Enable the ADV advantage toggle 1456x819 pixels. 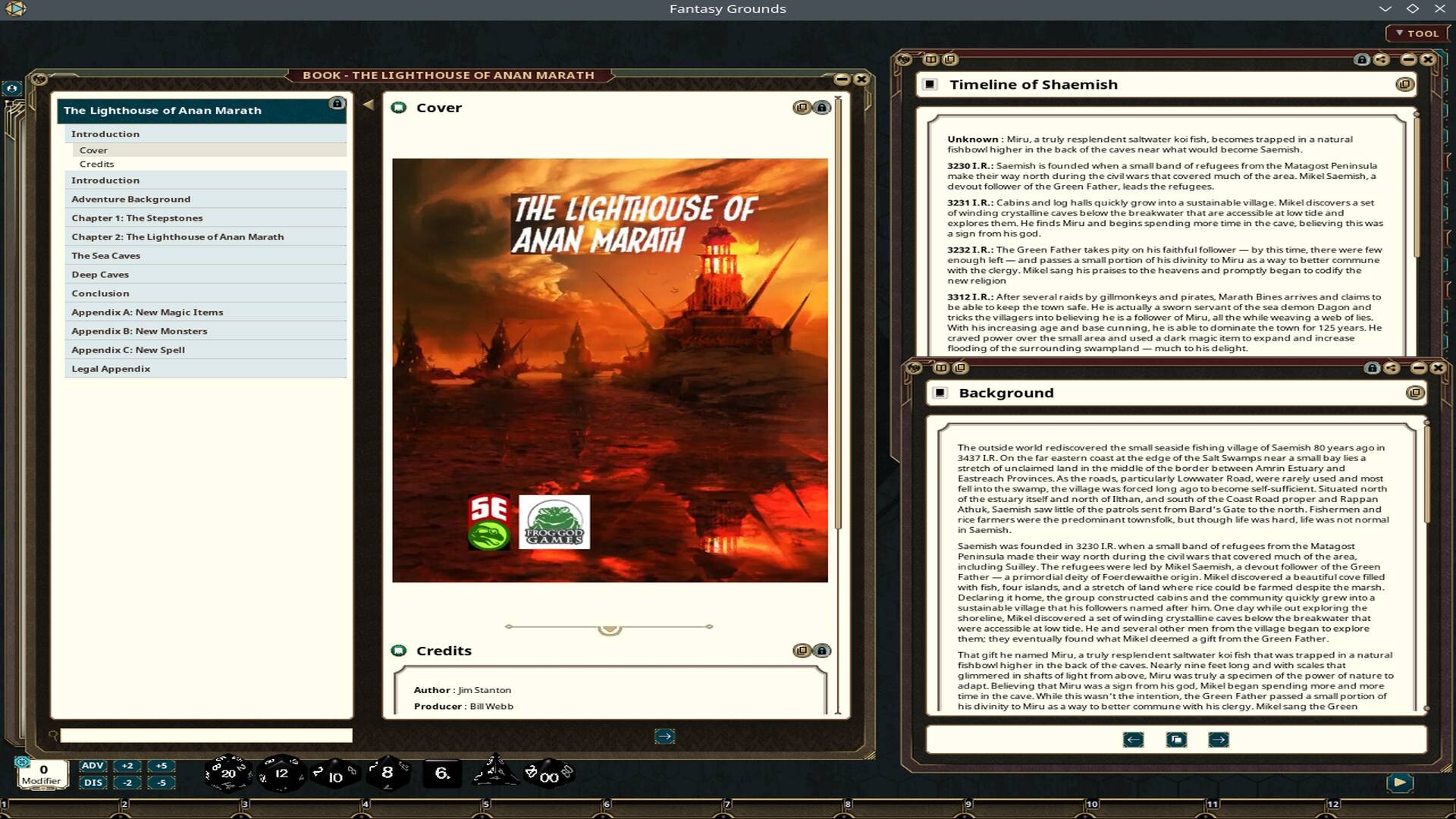[x=93, y=766]
